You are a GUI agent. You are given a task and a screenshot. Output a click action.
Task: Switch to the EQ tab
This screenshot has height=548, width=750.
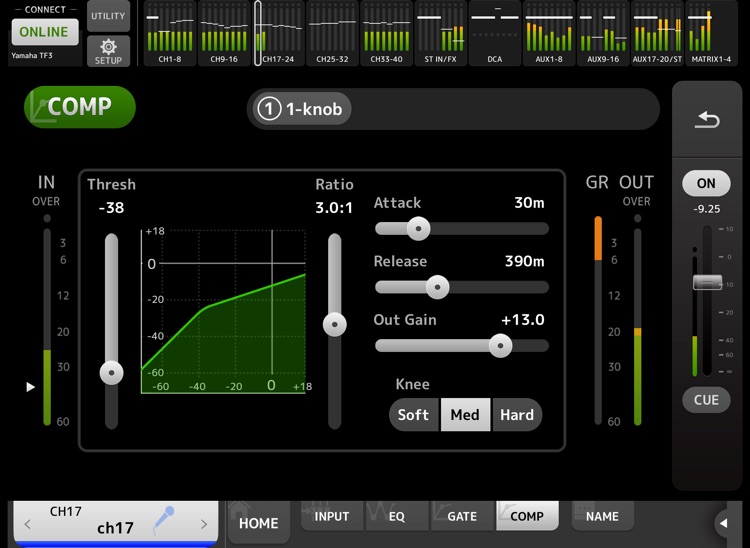pyautogui.click(x=397, y=516)
